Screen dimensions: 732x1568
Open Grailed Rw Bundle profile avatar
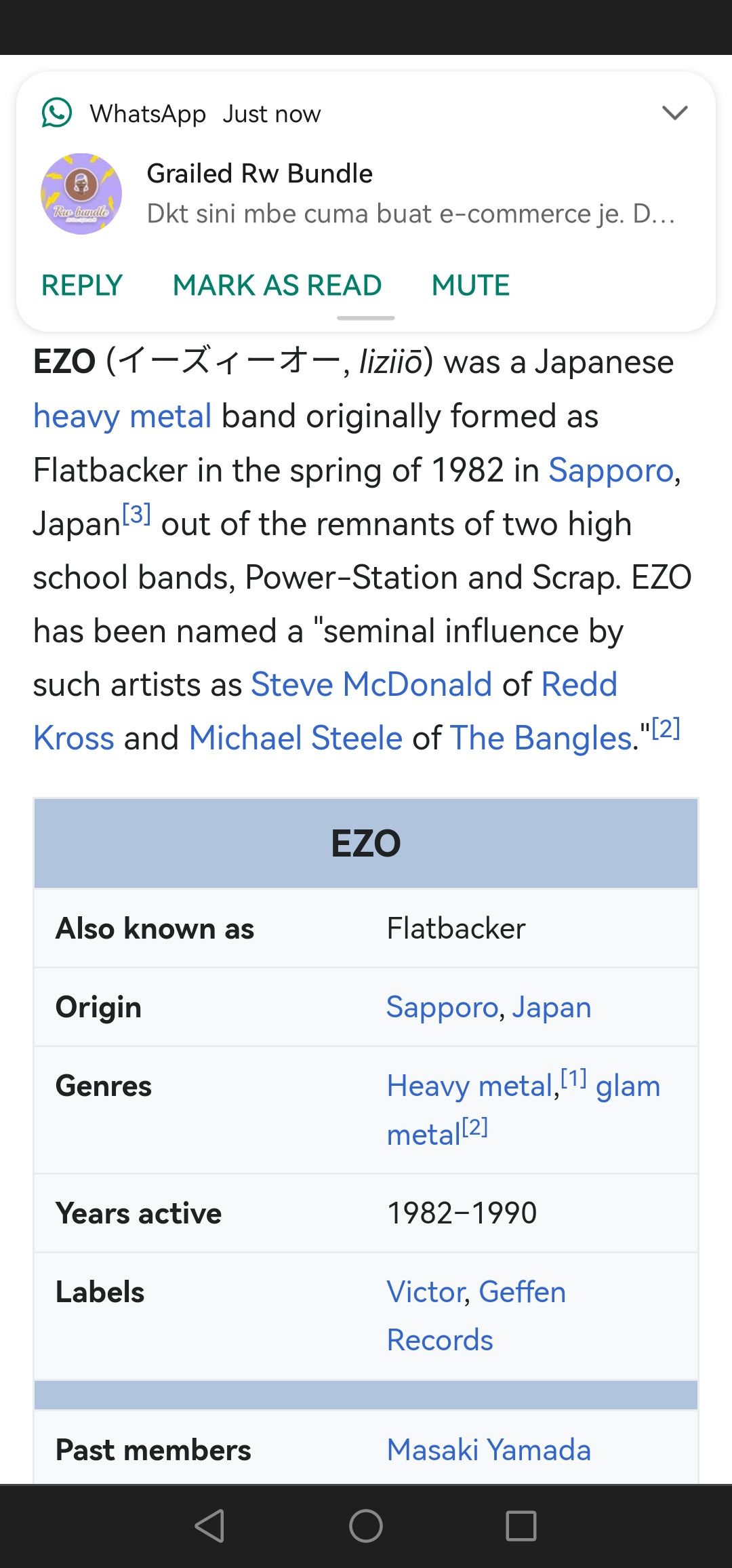tap(81, 194)
